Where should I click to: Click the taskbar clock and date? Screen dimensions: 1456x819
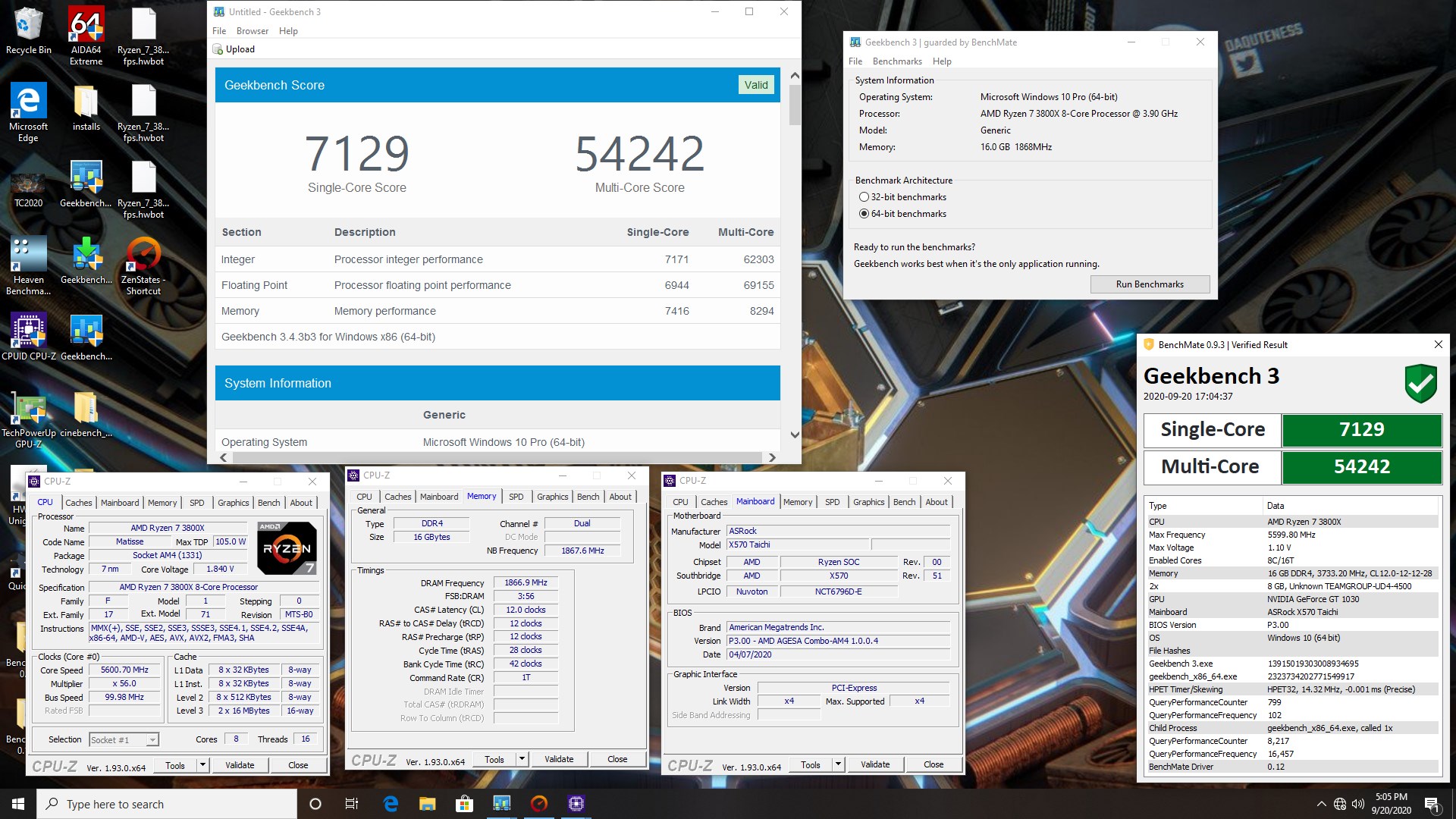(x=1391, y=804)
